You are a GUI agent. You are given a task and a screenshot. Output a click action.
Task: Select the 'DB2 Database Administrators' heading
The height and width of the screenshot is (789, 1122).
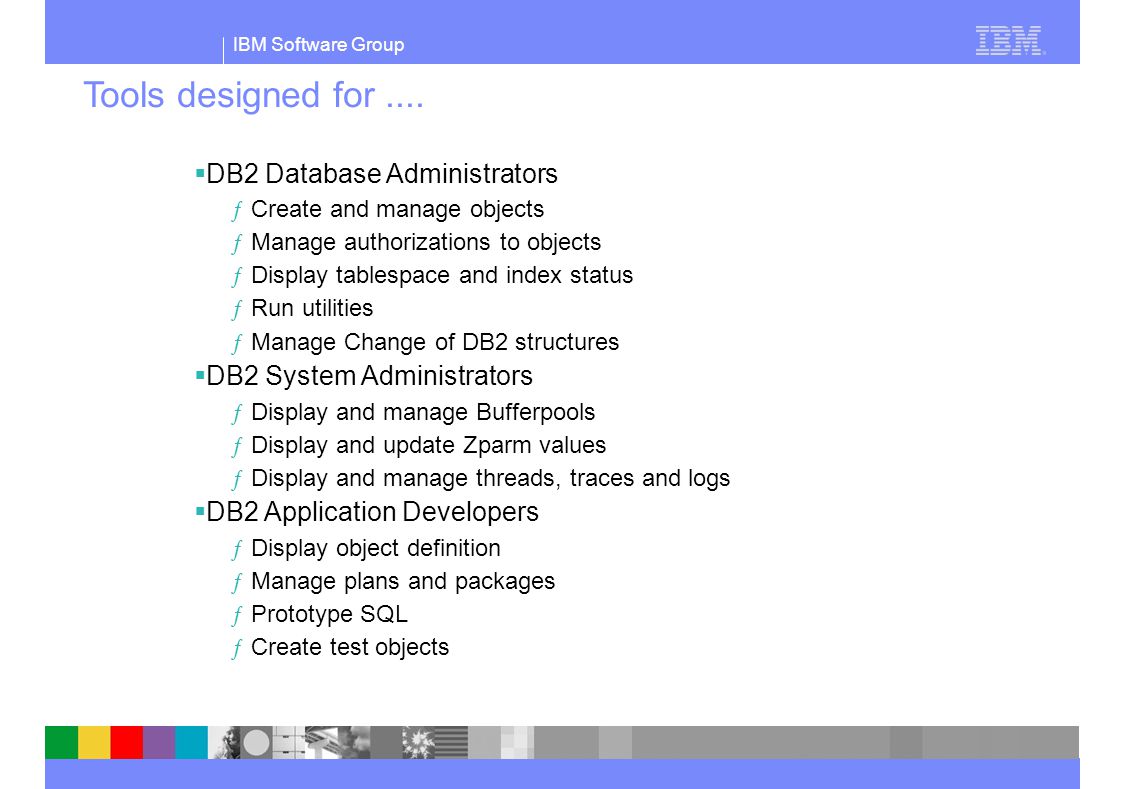click(x=381, y=174)
